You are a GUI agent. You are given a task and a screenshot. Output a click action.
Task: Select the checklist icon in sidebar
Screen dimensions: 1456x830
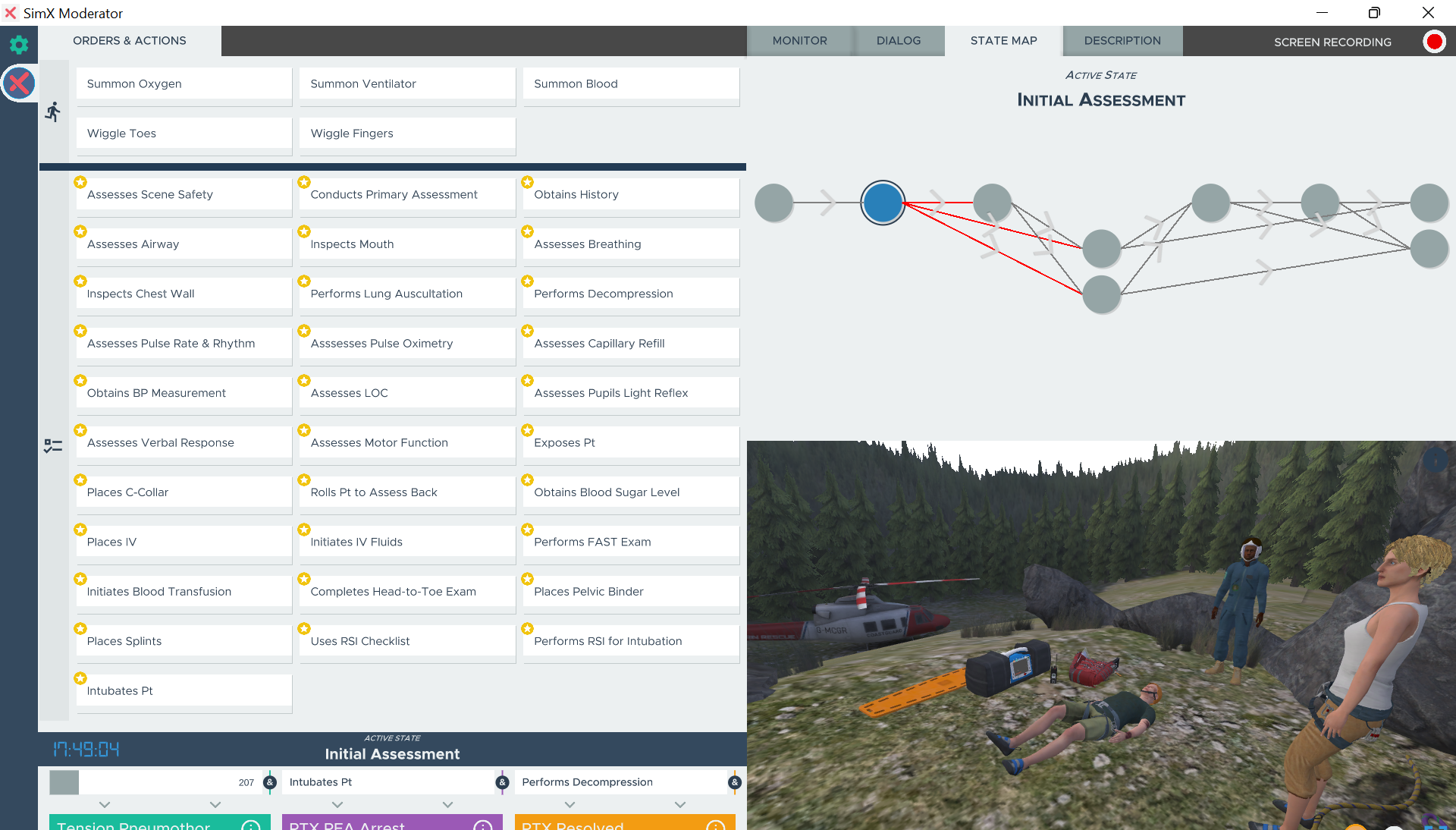53,446
